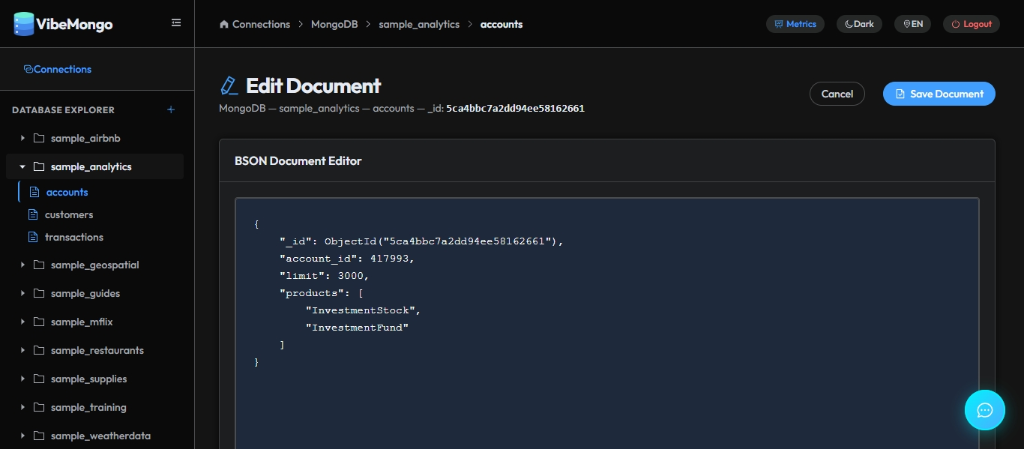This screenshot has height=449, width=1024.
Task: Go to MongoDB in the breadcrumb
Action: click(x=334, y=24)
